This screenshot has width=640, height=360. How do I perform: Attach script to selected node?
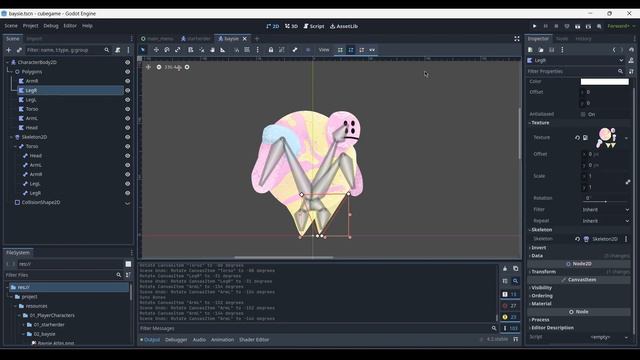pos(118,50)
